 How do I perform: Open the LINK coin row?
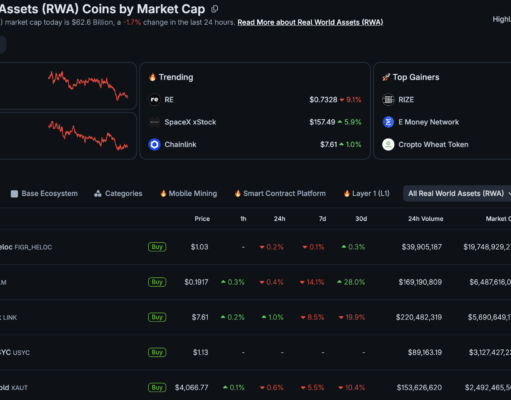(x=255, y=317)
